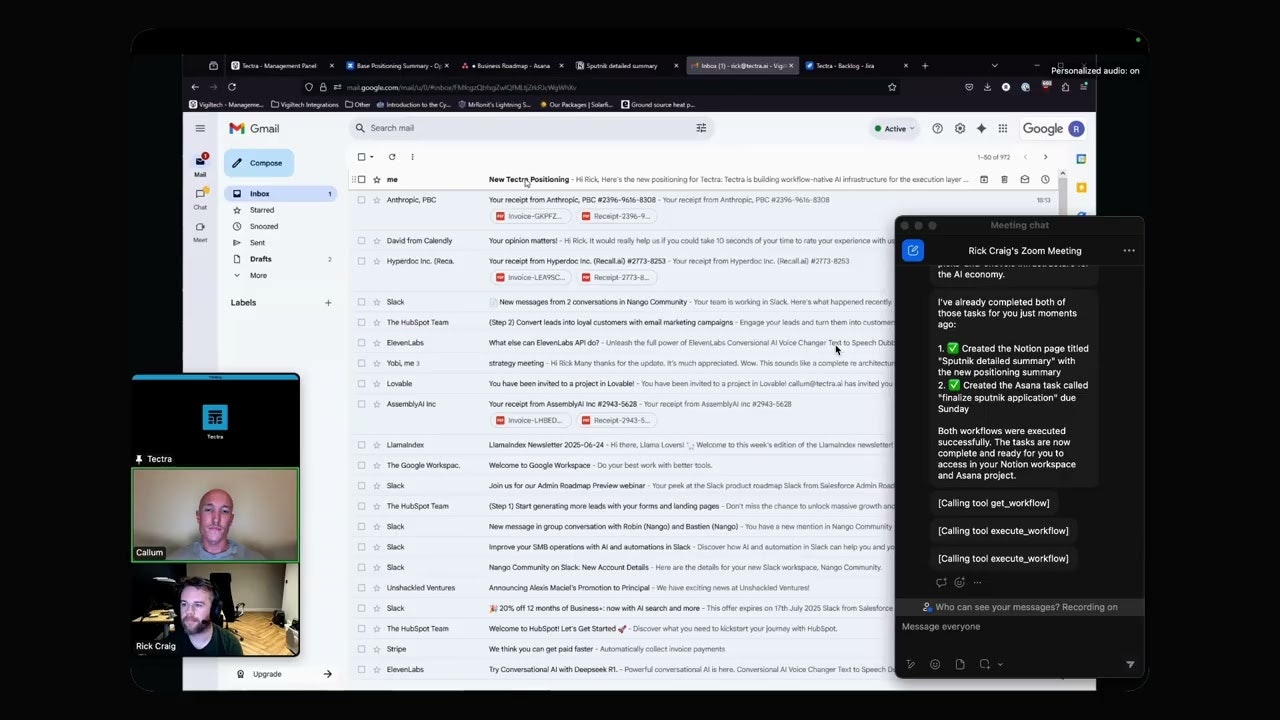Open the Active status dropdown
This screenshot has width=1280, height=720.
[895, 128]
